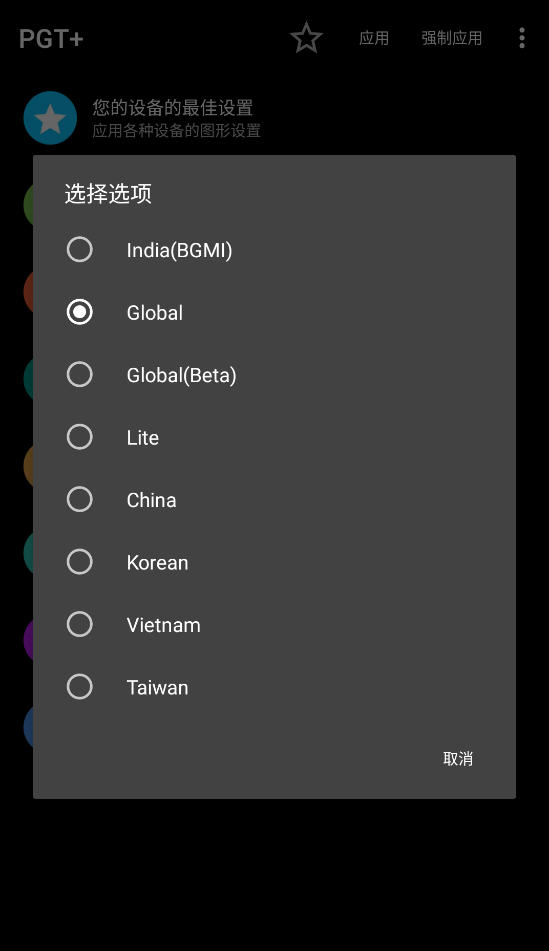Tap the 取消 cancel button
The width and height of the screenshot is (549, 951).
[458, 758]
